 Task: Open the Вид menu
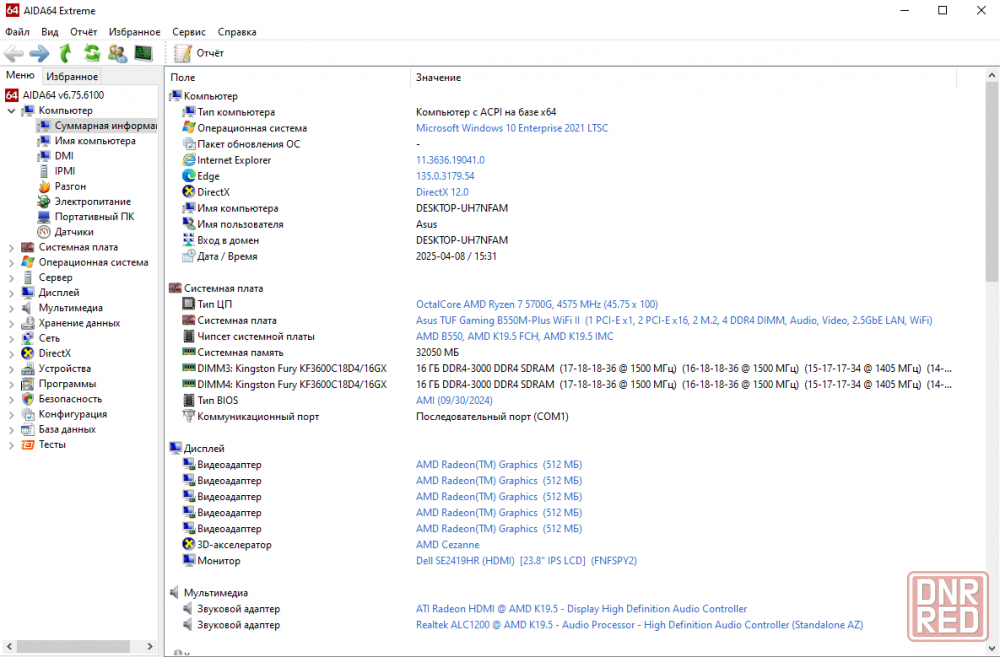pos(50,32)
